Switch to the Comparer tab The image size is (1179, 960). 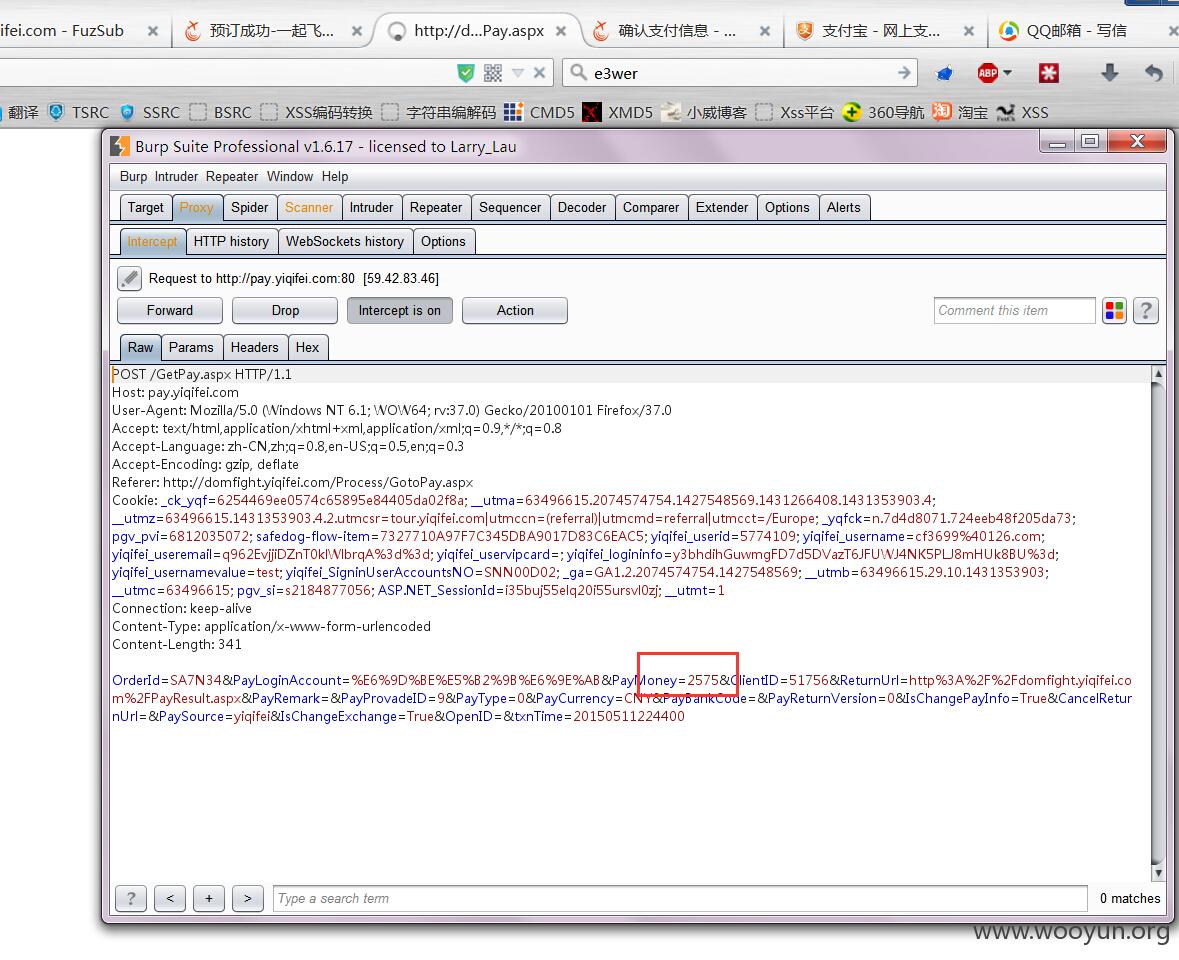pos(650,207)
